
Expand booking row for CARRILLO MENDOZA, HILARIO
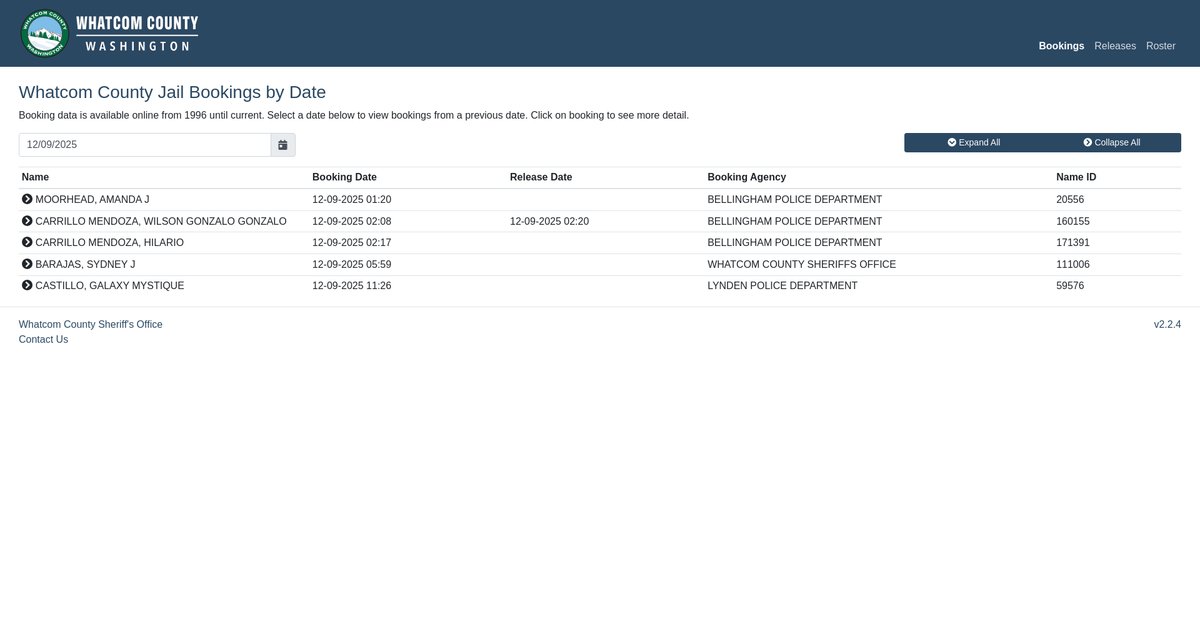tap(27, 243)
